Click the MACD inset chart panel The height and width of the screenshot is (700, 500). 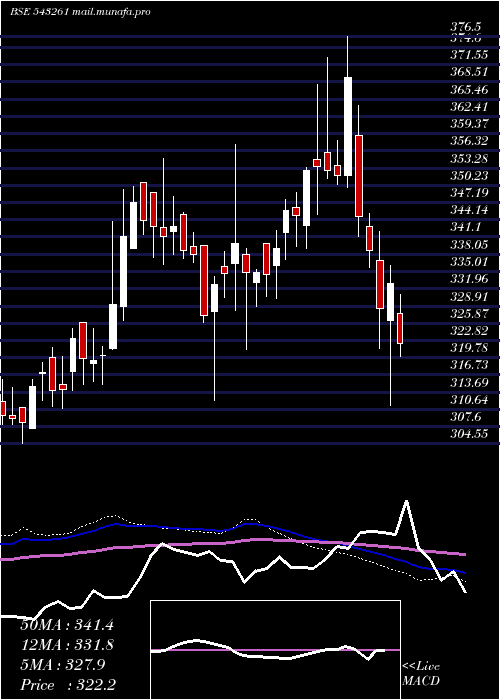(275, 650)
